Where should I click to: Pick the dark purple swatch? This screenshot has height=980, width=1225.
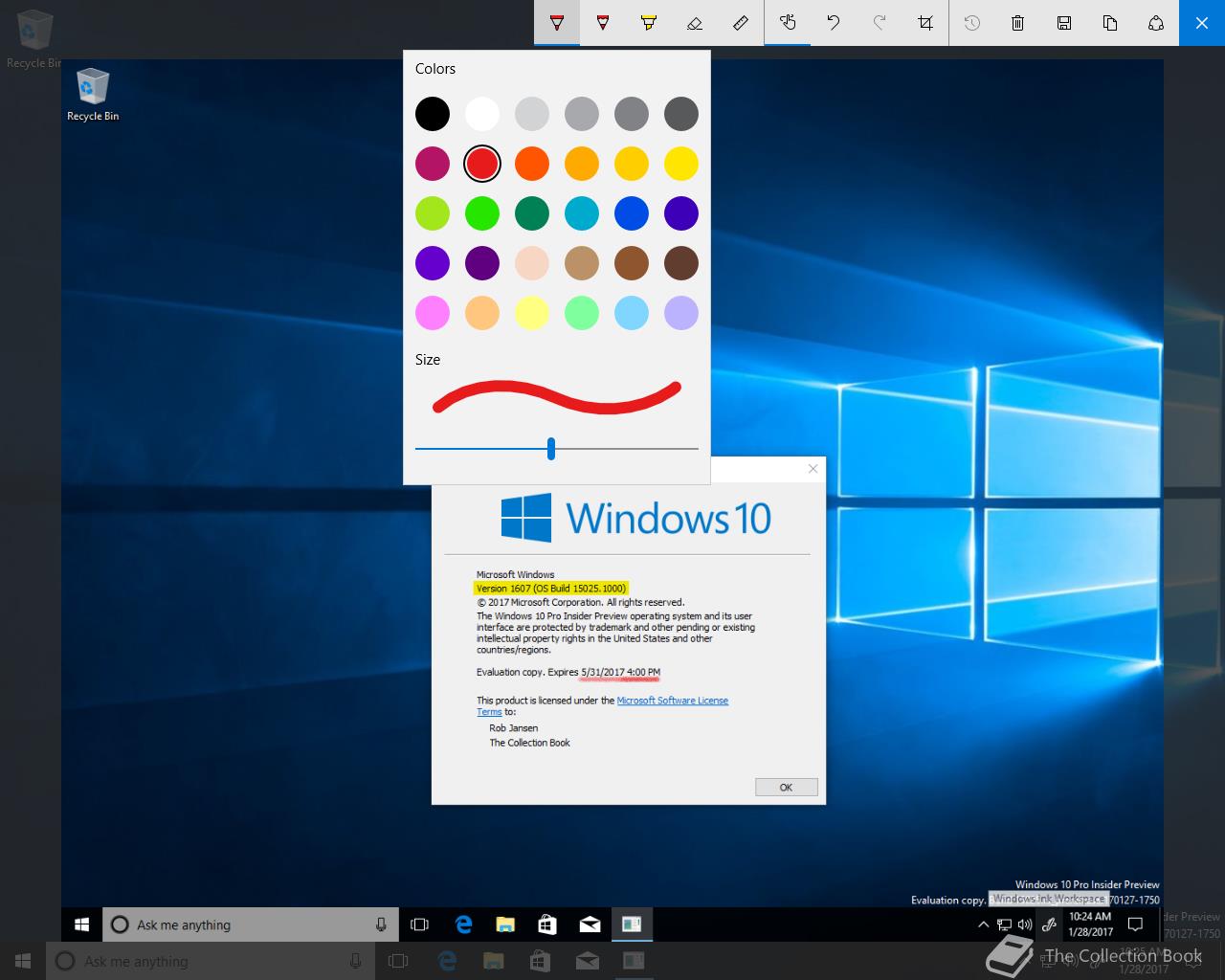click(482, 263)
